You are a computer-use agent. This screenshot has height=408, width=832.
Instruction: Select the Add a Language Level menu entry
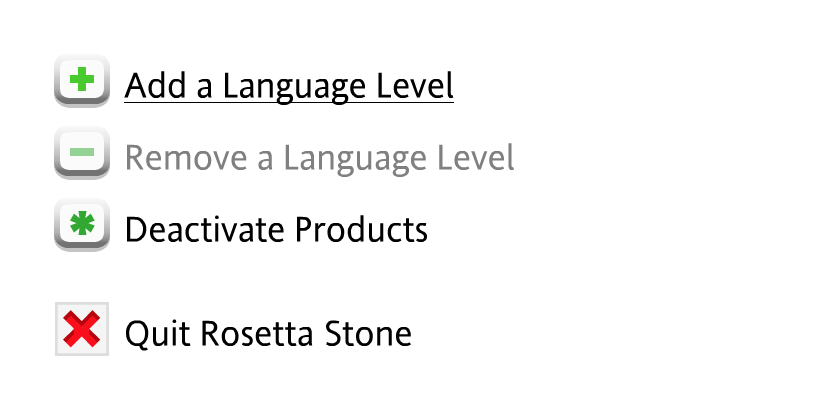(289, 86)
